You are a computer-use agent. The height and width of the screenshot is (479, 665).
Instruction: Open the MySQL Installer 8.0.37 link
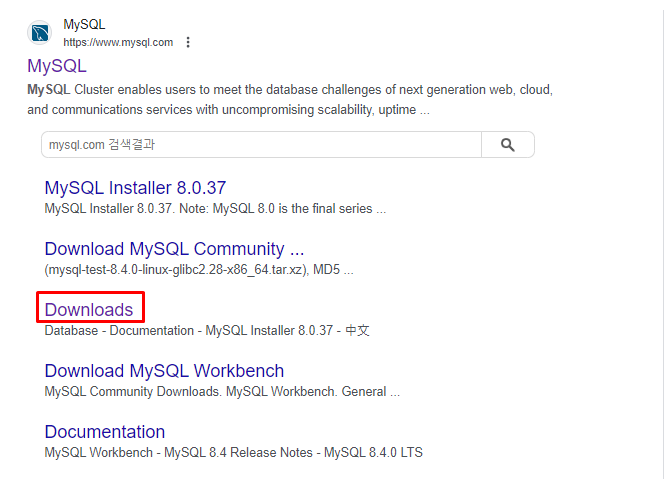(x=135, y=188)
